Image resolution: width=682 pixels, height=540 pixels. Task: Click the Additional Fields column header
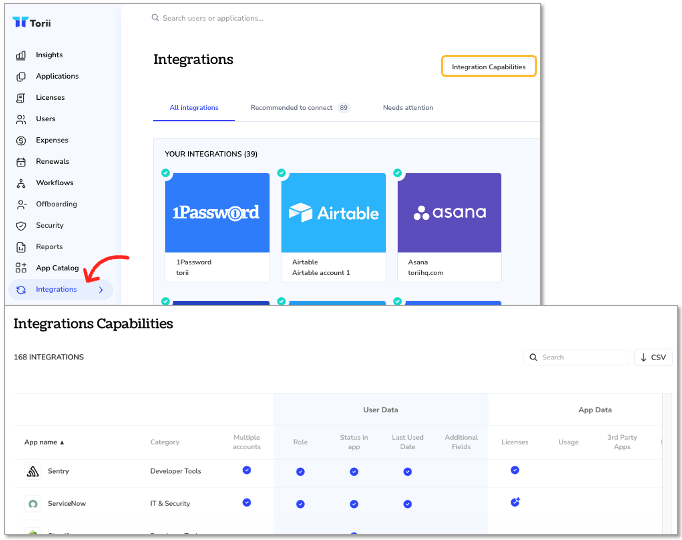(461, 442)
